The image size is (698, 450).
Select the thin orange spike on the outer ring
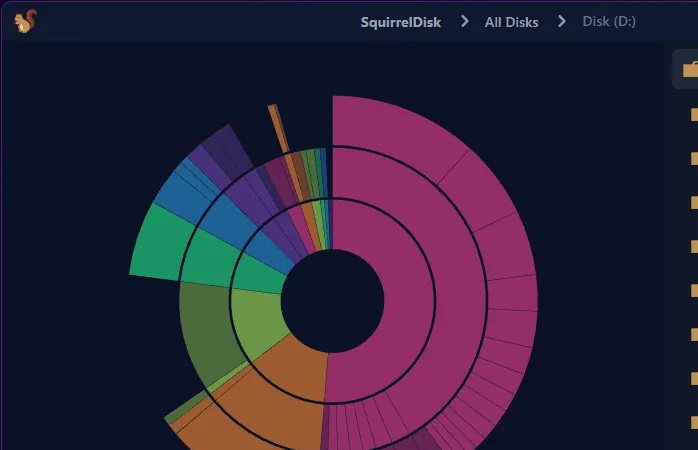click(277, 127)
